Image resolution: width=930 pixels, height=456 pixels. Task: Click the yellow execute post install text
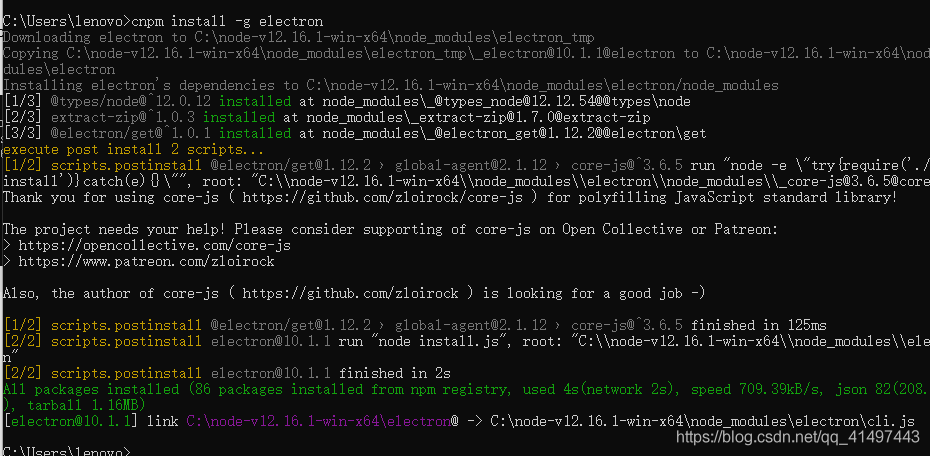click(133, 149)
